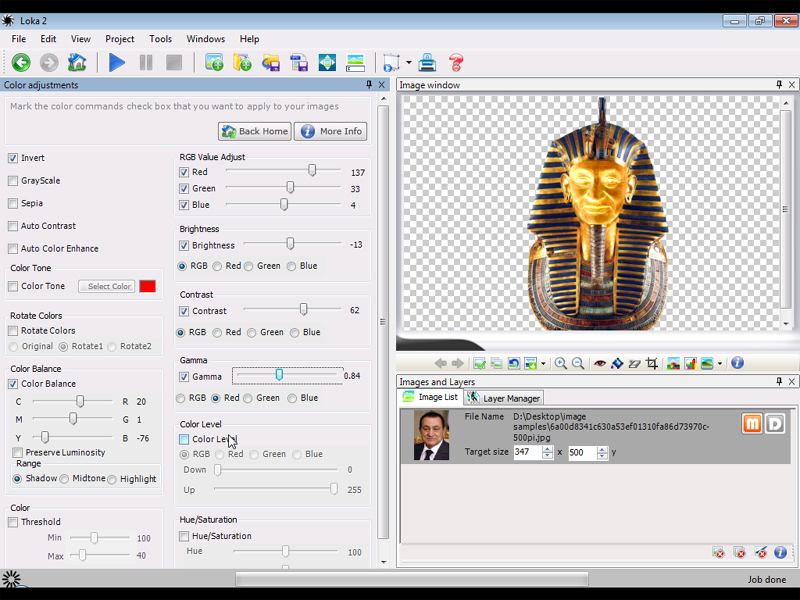Click the Gamma slider handle

click(x=279, y=375)
